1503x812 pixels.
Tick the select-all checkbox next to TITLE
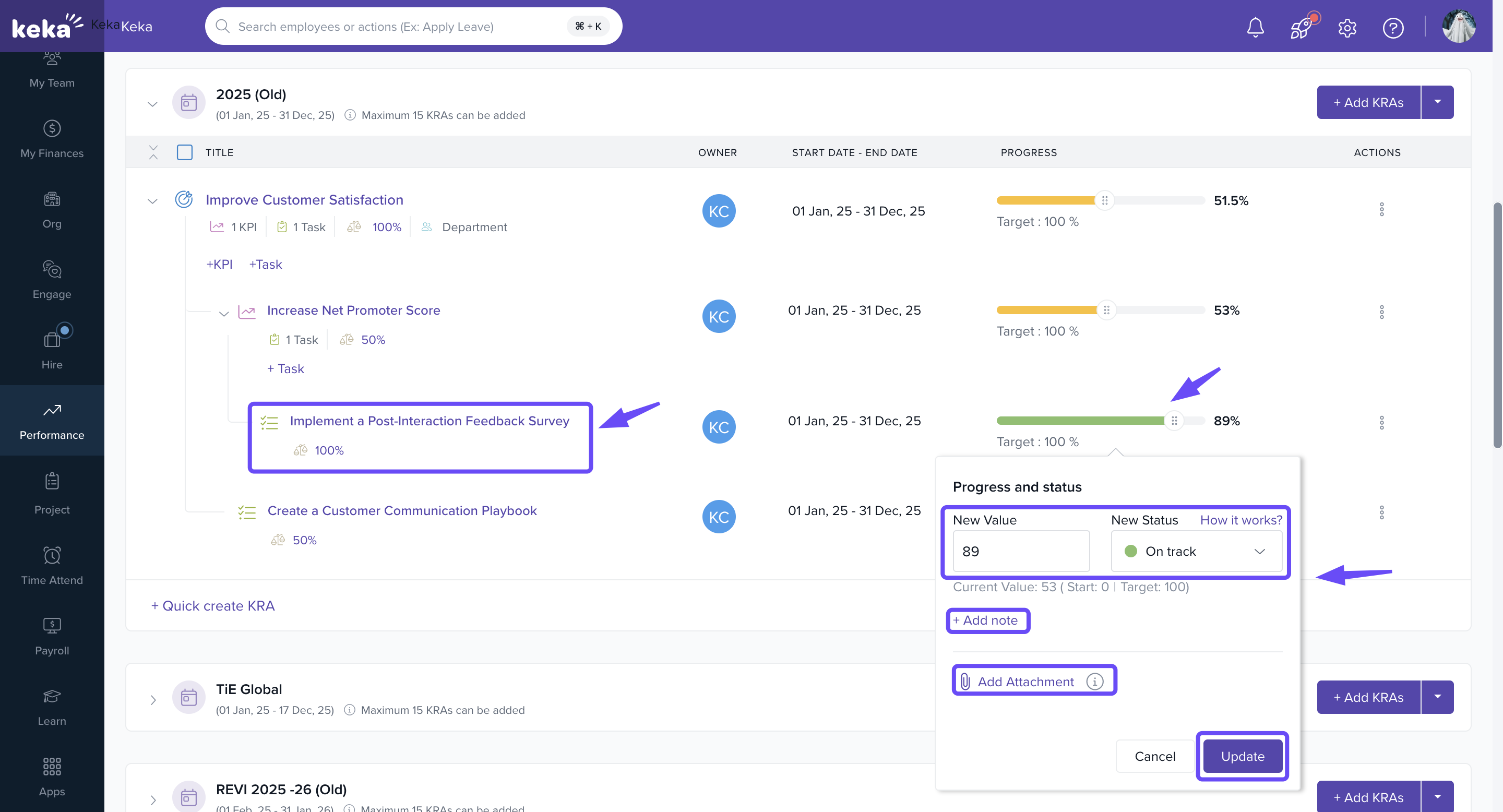click(184, 152)
